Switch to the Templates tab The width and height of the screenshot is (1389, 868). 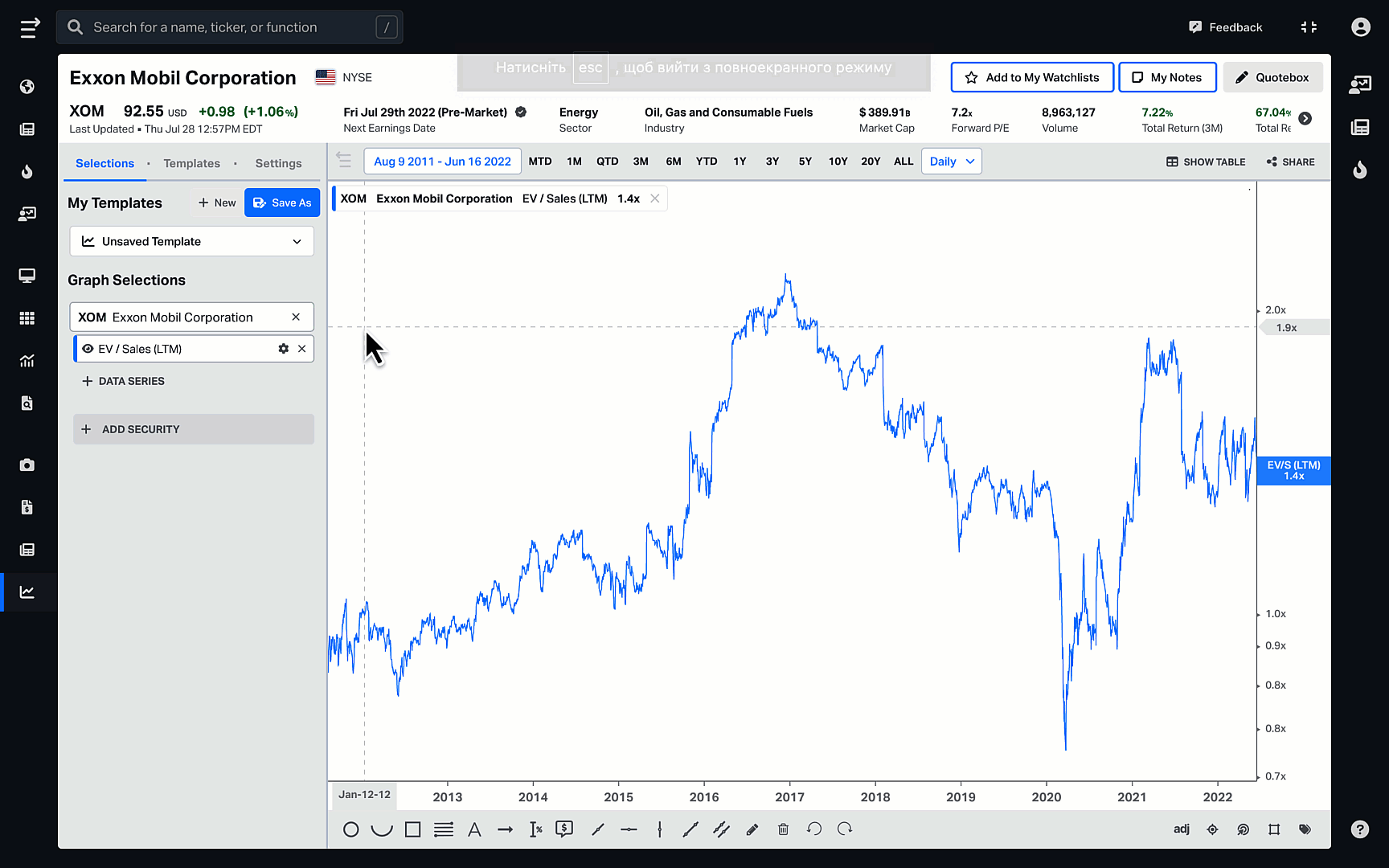click(x=191, y=163)
